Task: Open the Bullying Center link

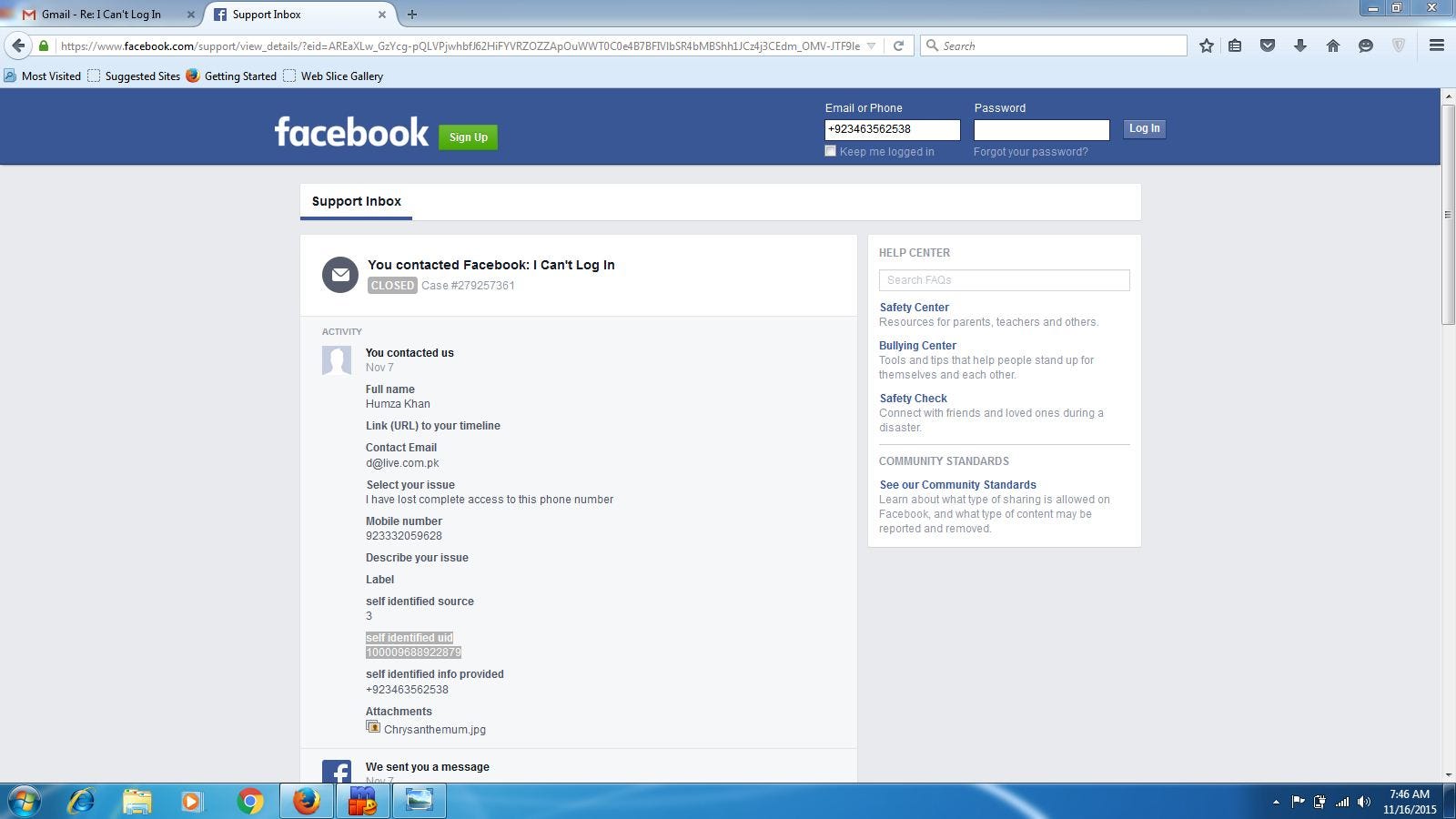Action: [917, 346]
